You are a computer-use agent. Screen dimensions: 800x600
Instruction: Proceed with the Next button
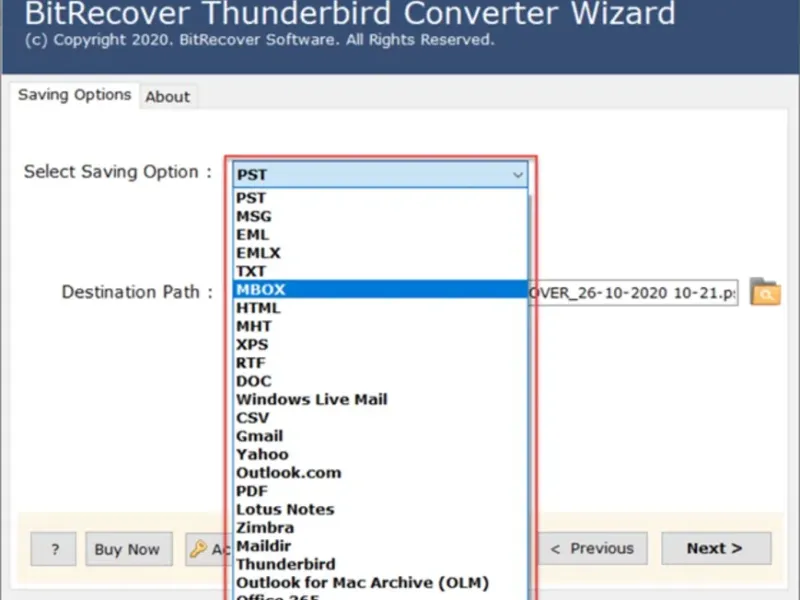pyautogui.click(x=716, y=548)
